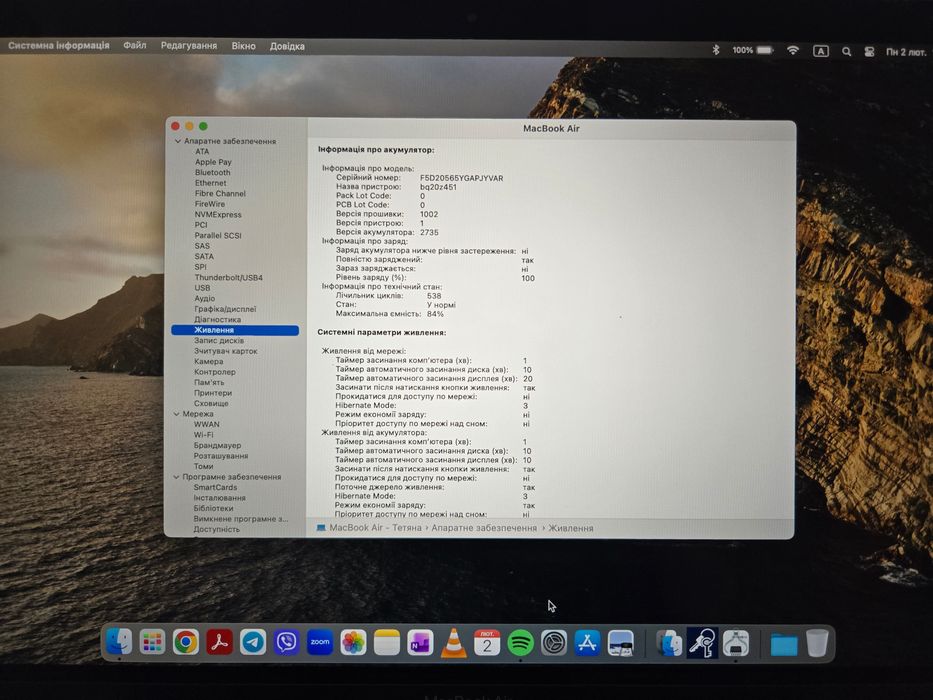Click cycle count value 538
This screenshot has width=933, height=700.
tap(434, 296)
